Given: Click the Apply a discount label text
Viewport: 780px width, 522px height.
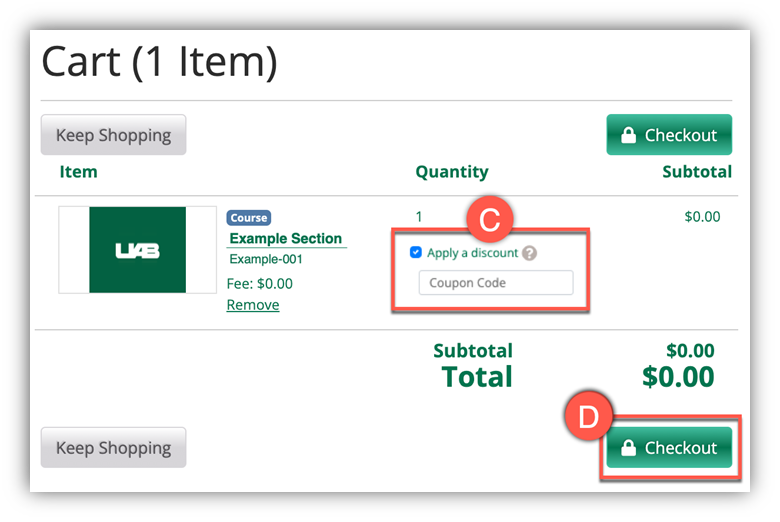Looking at the screenshot, I should (x=472, y=253).
